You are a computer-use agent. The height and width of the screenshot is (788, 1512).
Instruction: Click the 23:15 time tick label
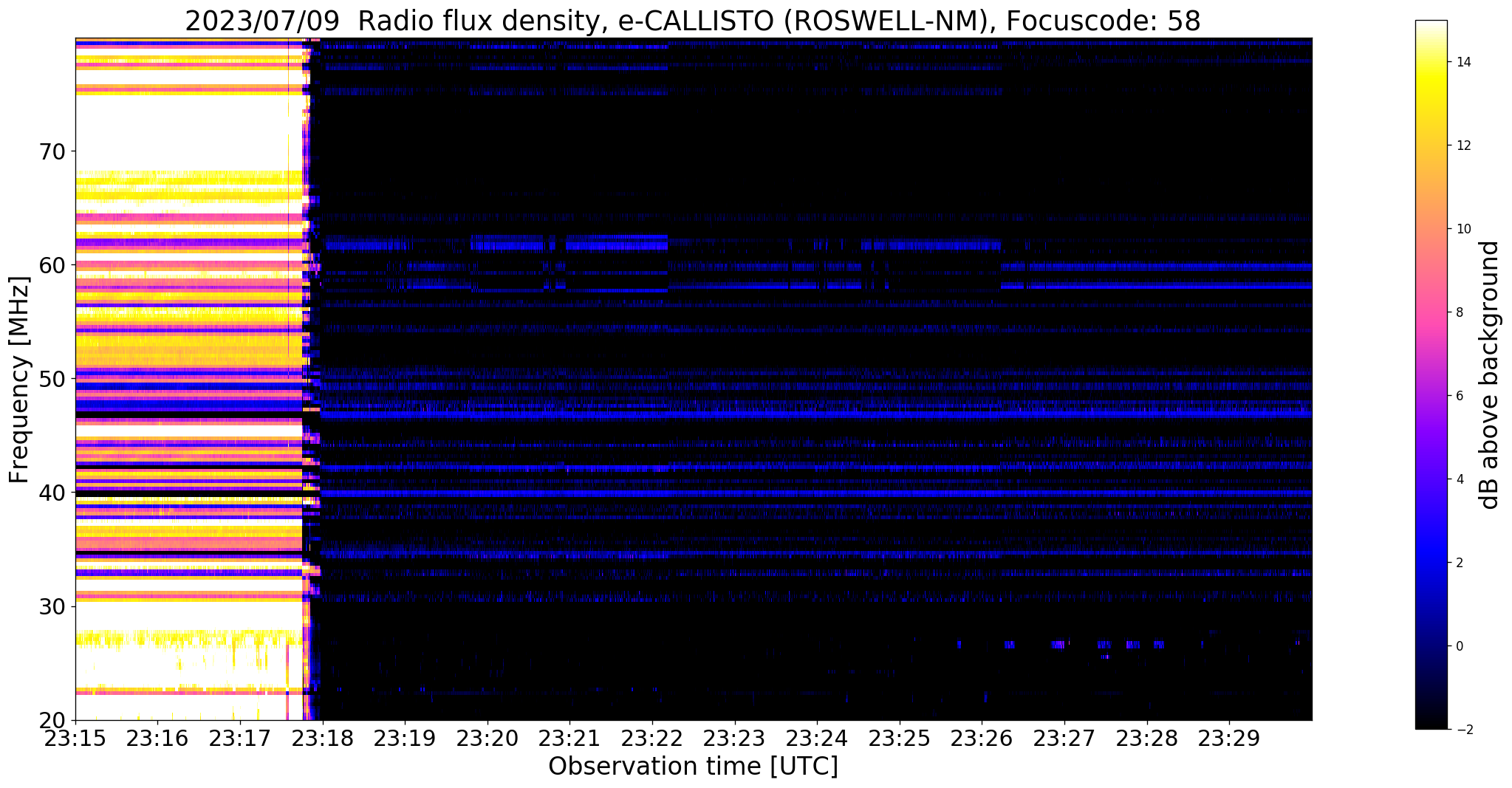click(75, 739)
